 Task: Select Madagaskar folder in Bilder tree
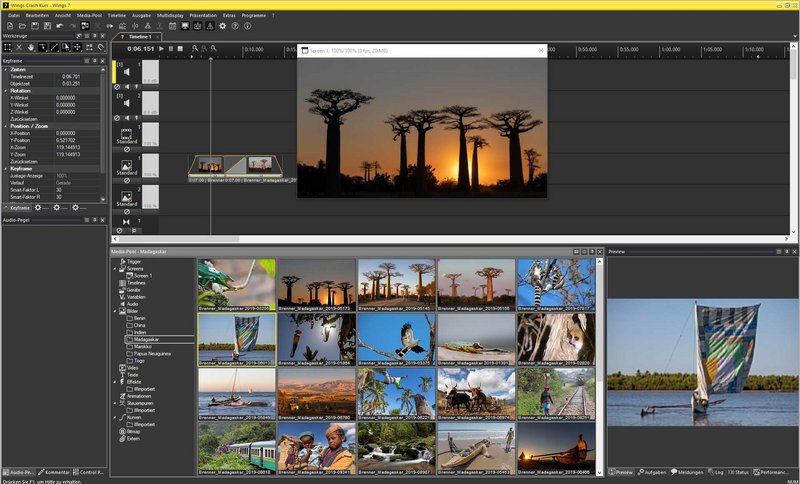146,339
